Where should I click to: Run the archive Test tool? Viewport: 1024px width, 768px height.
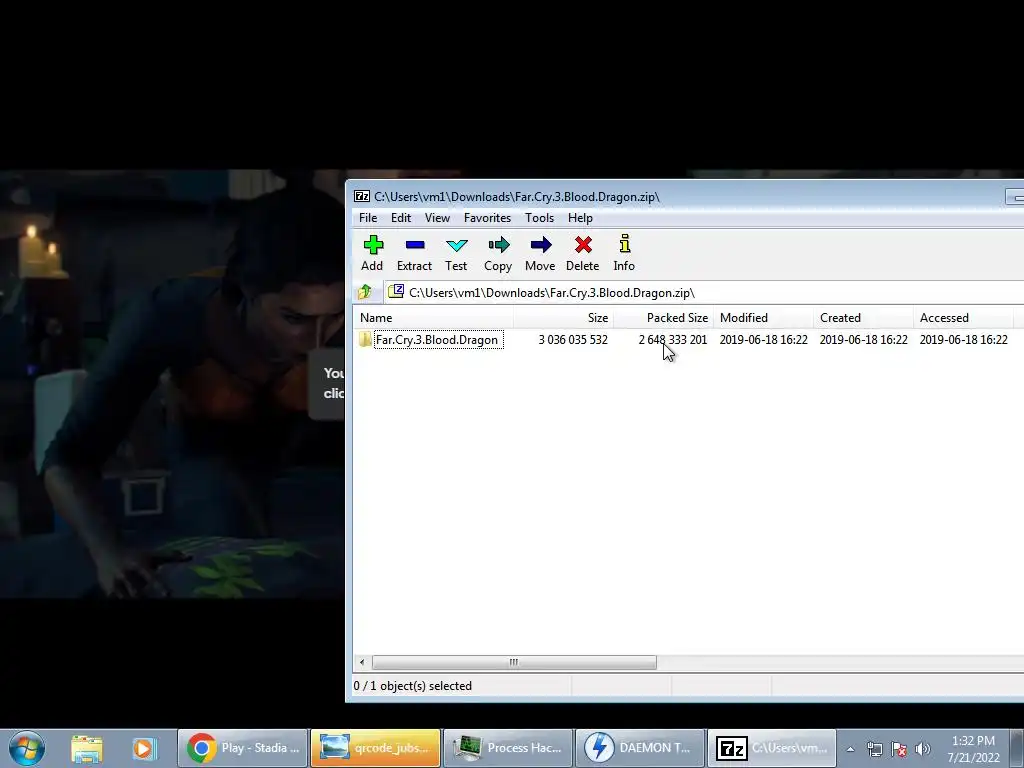tap(456, 253)
